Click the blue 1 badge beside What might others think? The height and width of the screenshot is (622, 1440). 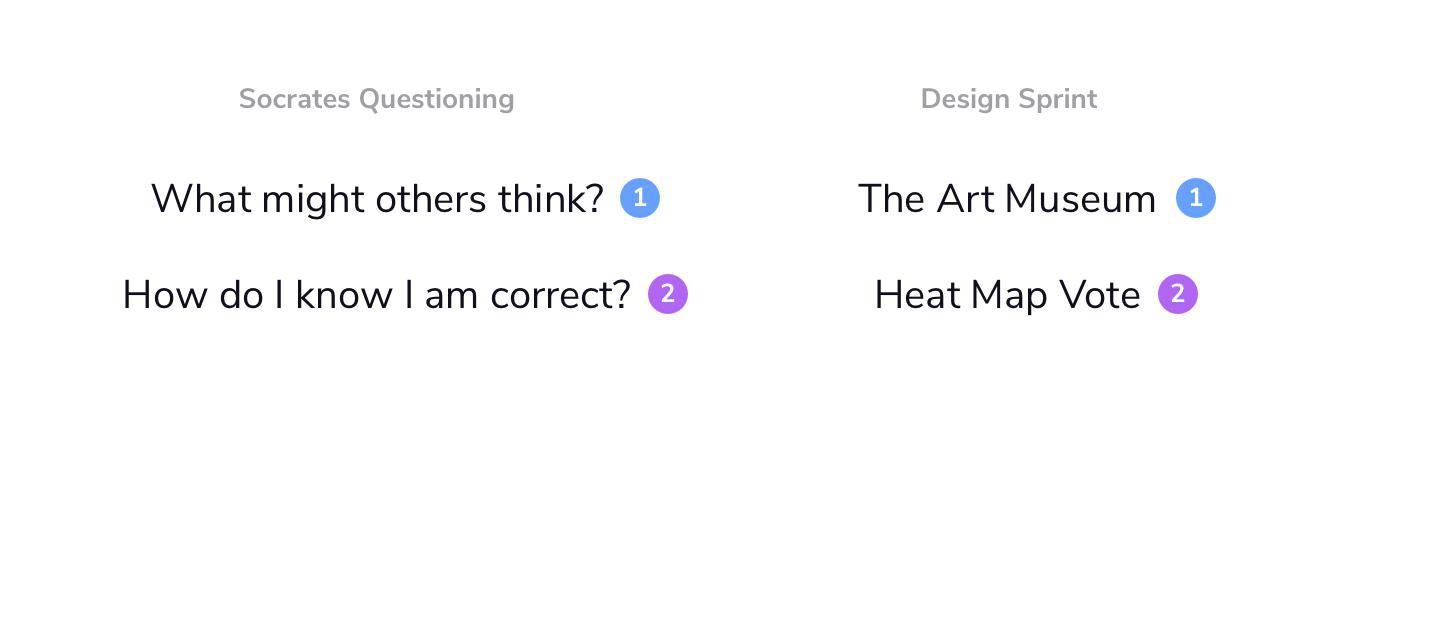pyautogui.click(x=640, y=198)
